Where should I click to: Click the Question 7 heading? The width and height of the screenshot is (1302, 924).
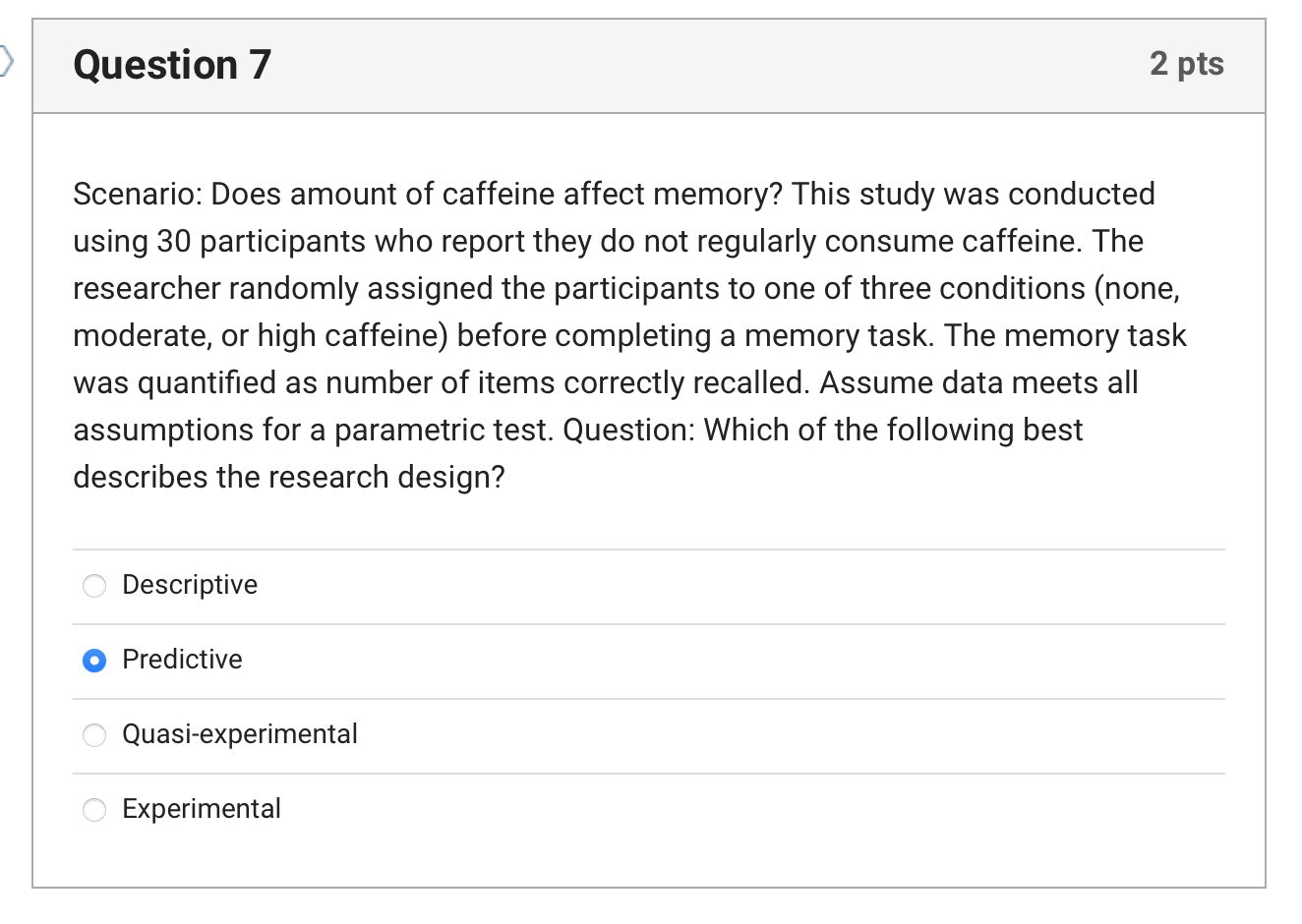(x=171, y=64)
